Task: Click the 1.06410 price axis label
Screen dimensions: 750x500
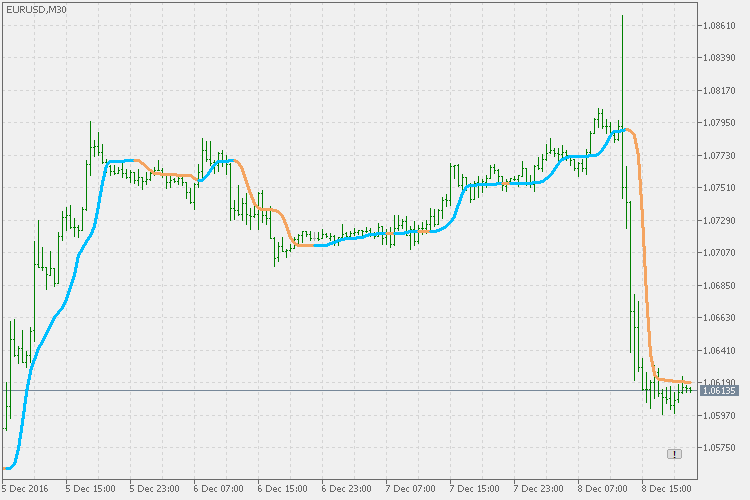Action: pos(719,351)
